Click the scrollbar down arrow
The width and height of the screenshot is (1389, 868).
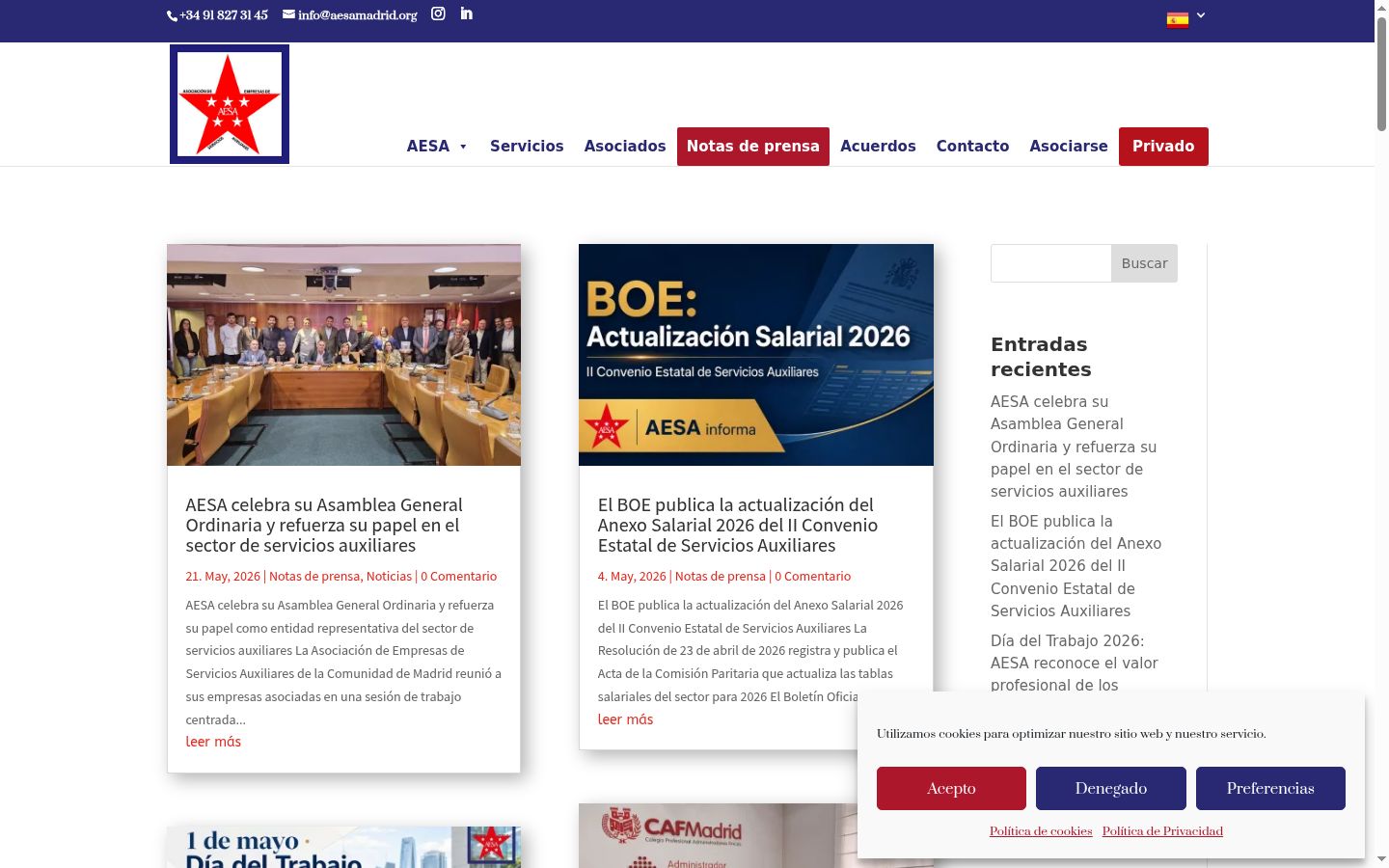(x=1381, y=859)
